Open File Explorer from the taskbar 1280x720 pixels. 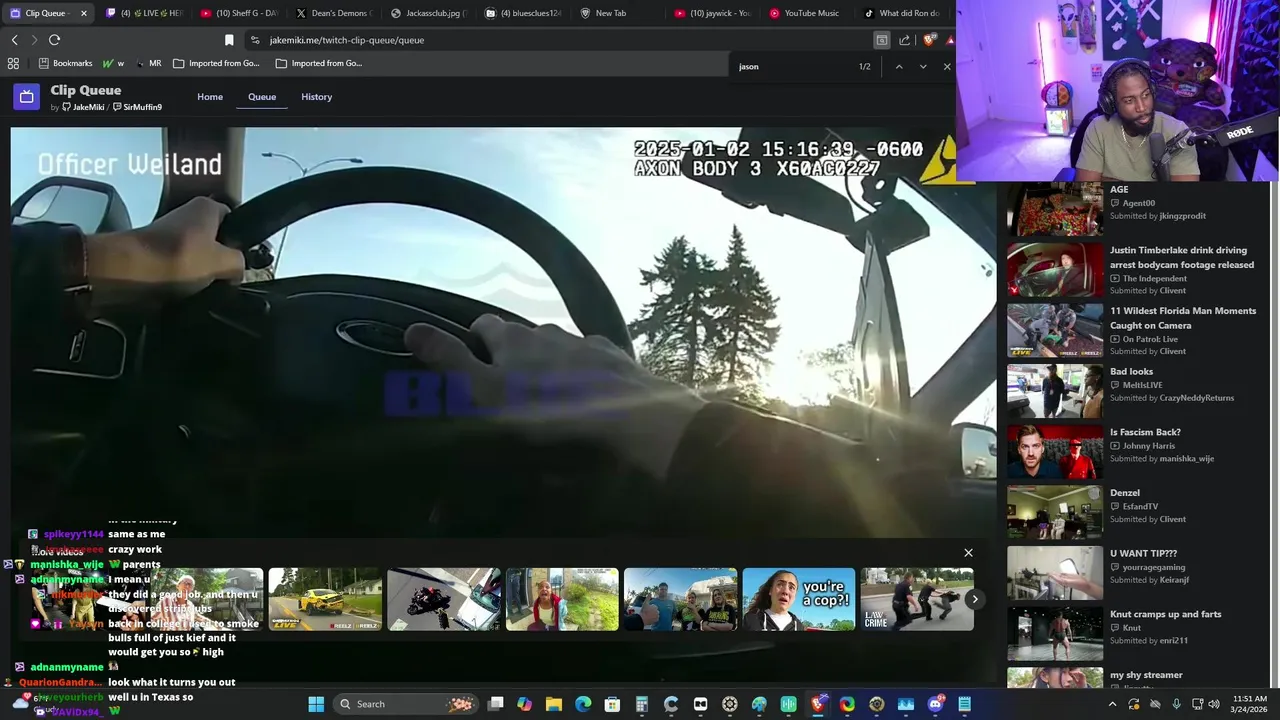click(554, 704)
